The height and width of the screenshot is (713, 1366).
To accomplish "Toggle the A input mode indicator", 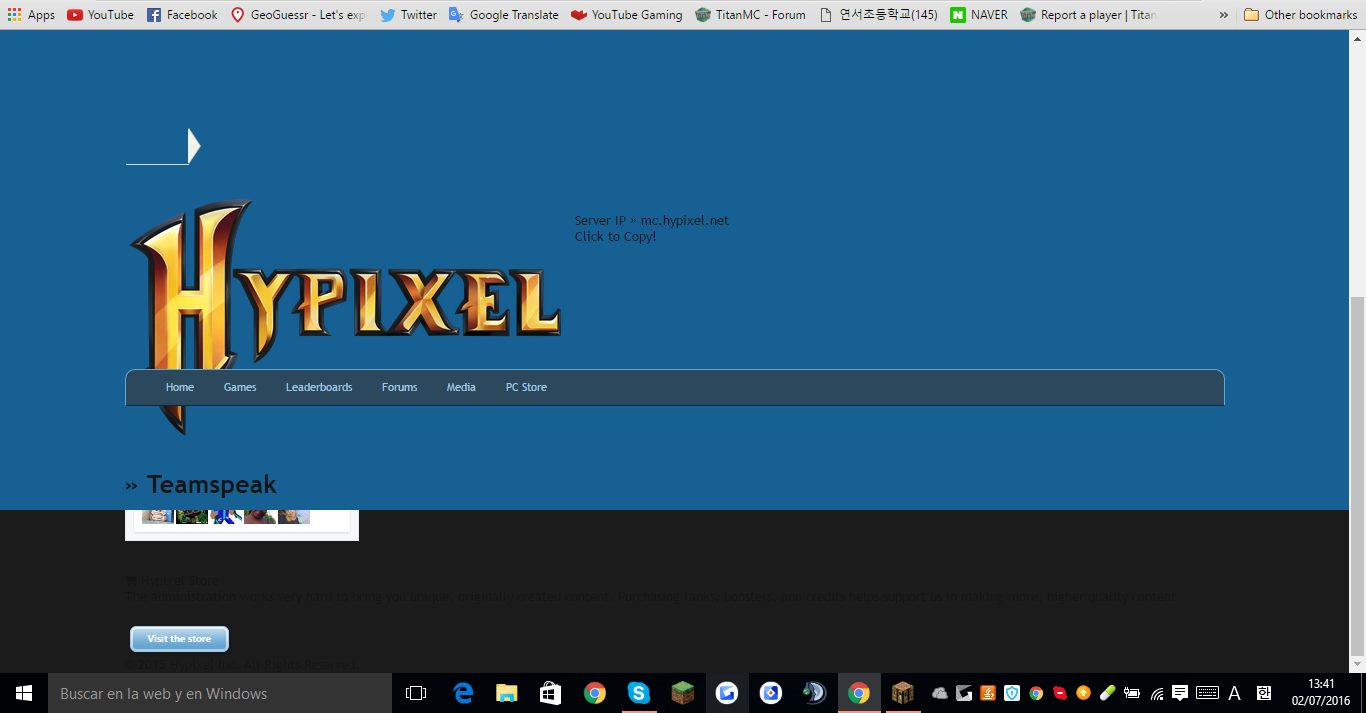I will pos(1235,693).
